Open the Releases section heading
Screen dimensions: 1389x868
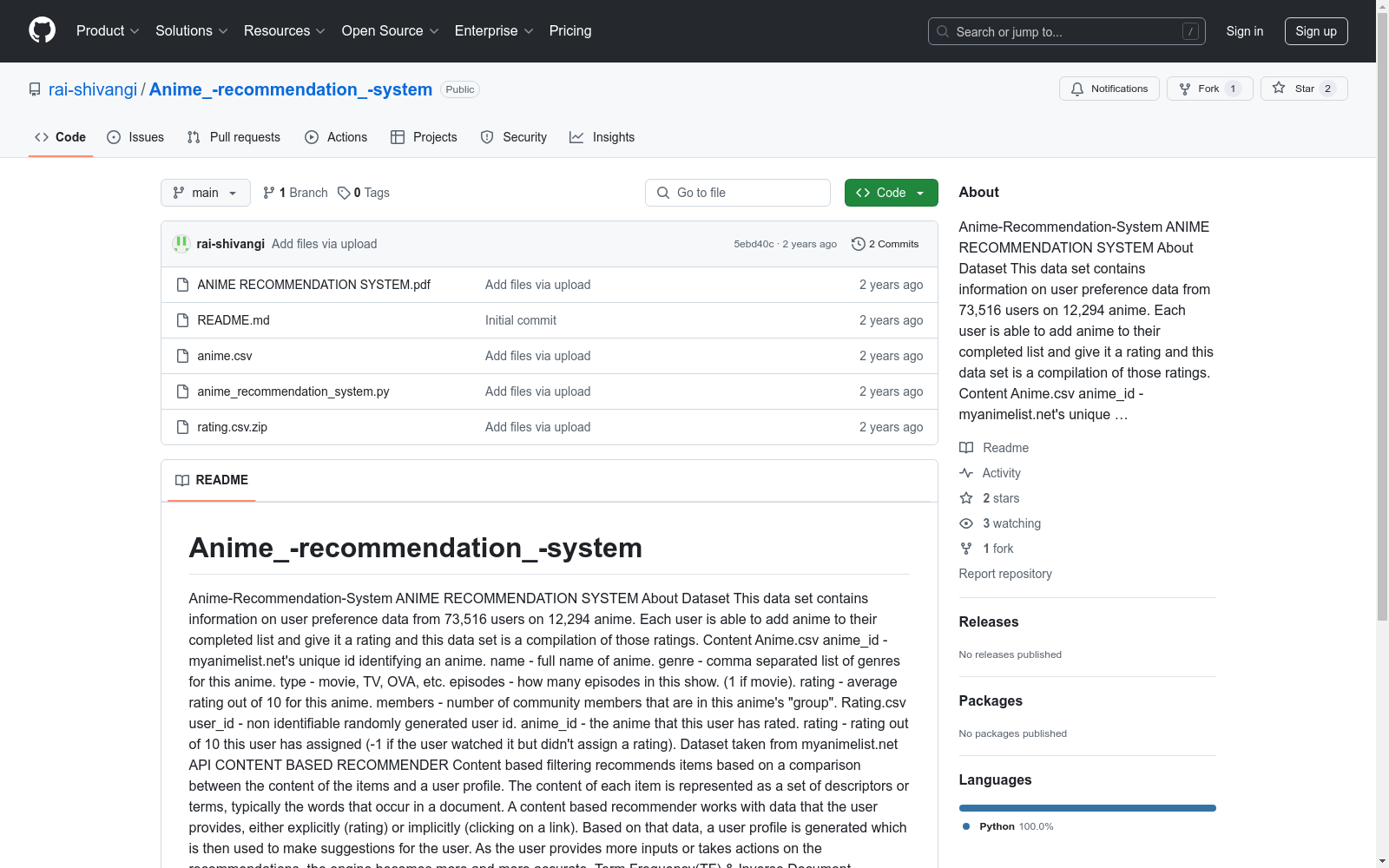[989, 621]
